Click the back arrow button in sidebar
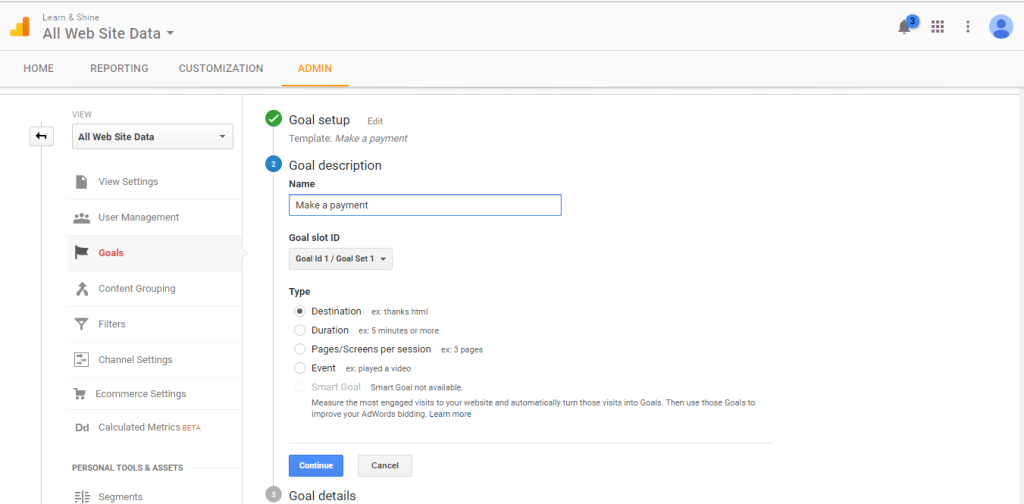The width and height of the screenshot is (1024, 504). tap(42, 136)
